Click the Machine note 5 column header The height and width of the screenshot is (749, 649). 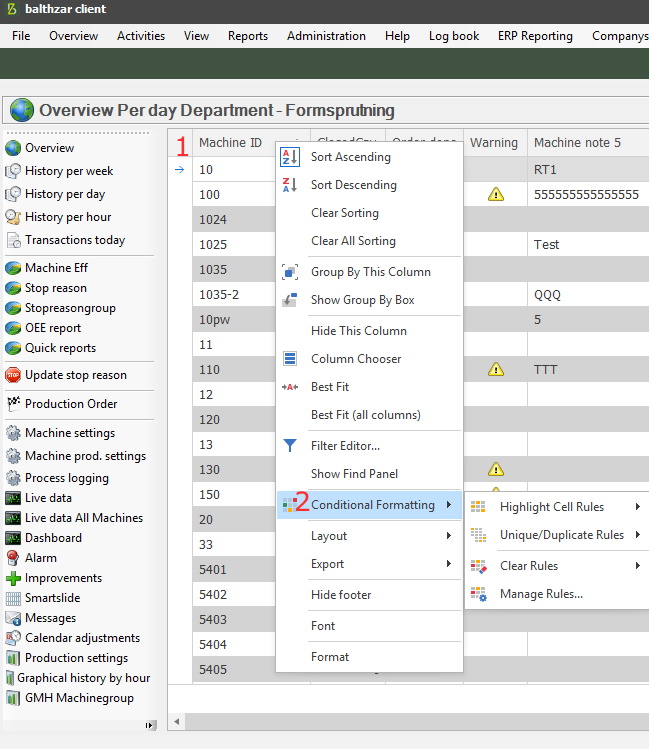(588, 143)
